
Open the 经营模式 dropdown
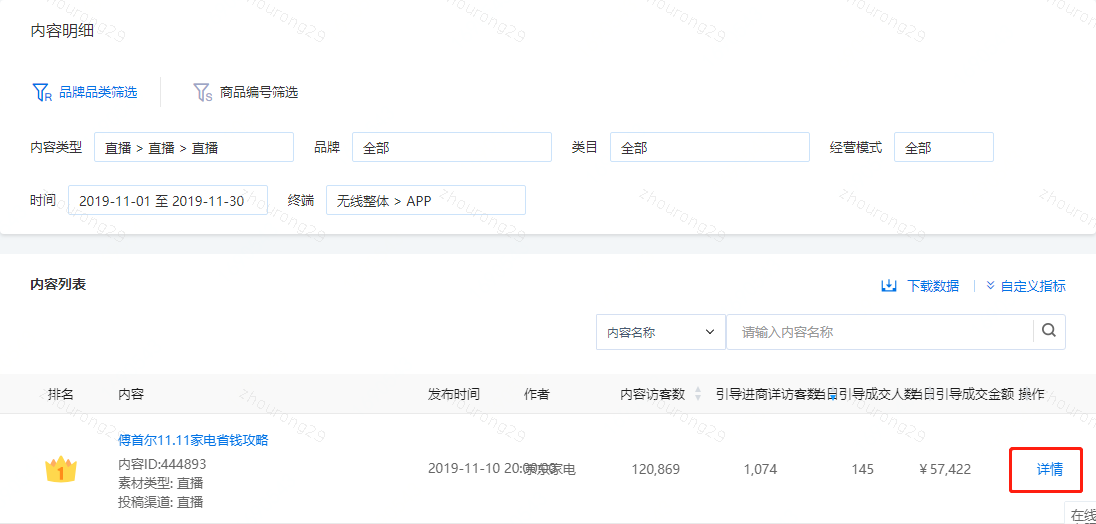coord(943,147)
